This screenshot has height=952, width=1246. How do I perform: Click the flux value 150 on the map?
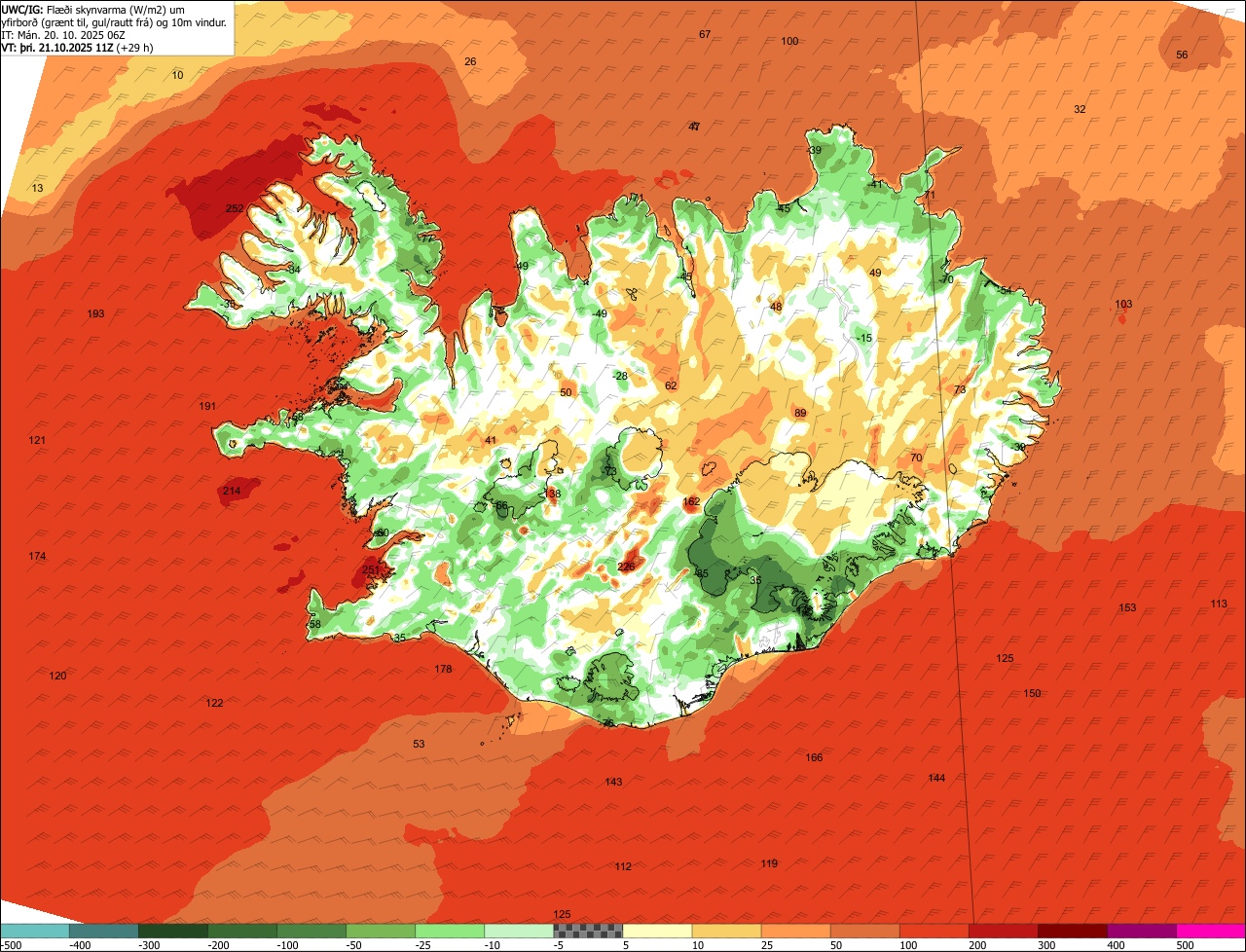[1032, 693]
